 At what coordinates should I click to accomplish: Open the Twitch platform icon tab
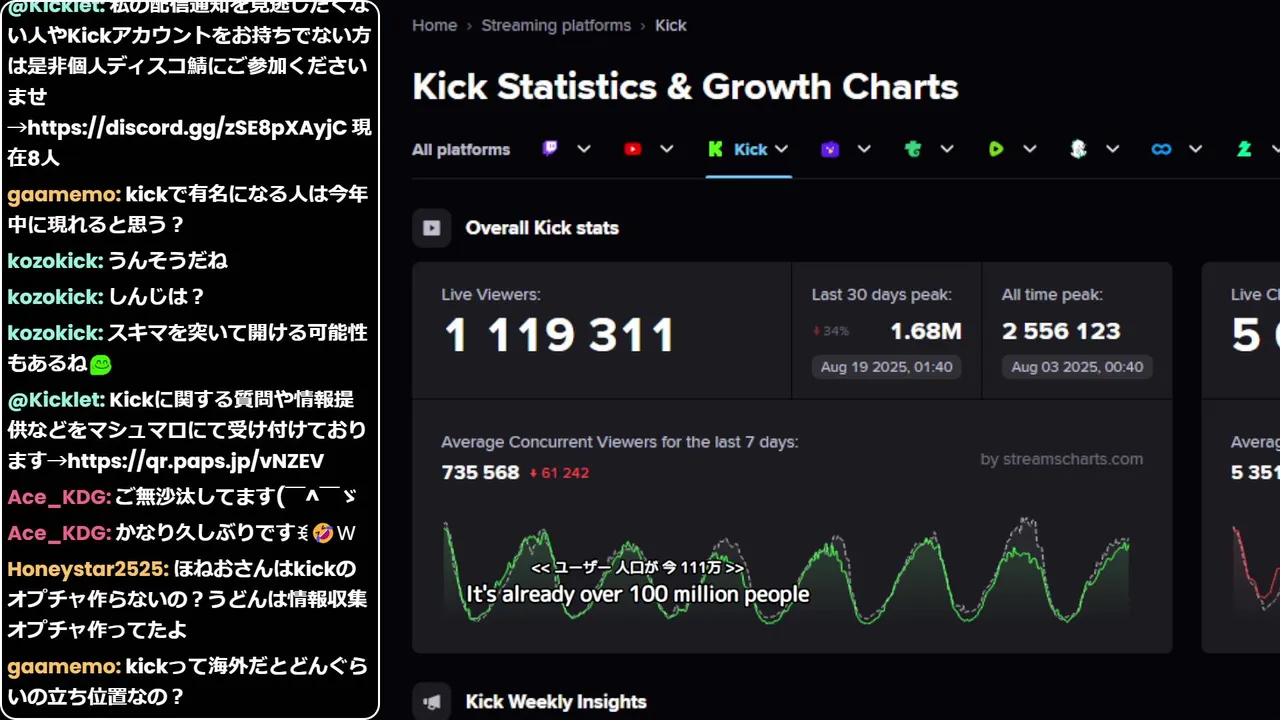(x=550, y=149)
